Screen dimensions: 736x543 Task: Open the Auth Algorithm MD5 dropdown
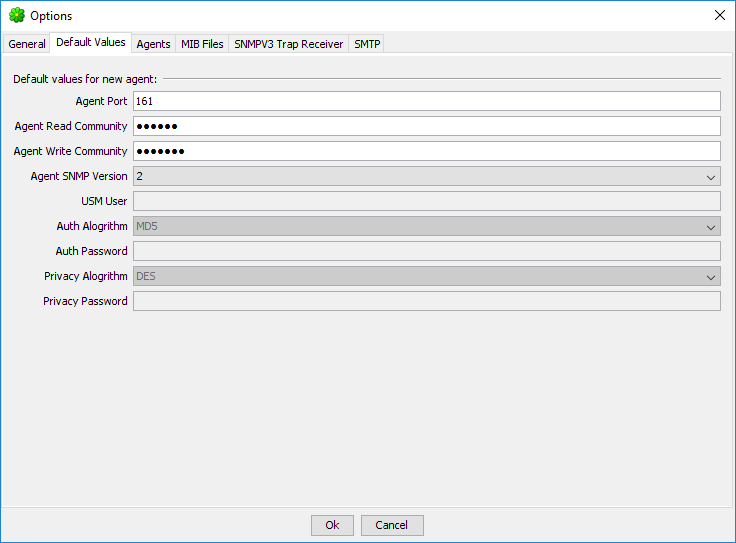pyautogui.click(x=426, y=226)
